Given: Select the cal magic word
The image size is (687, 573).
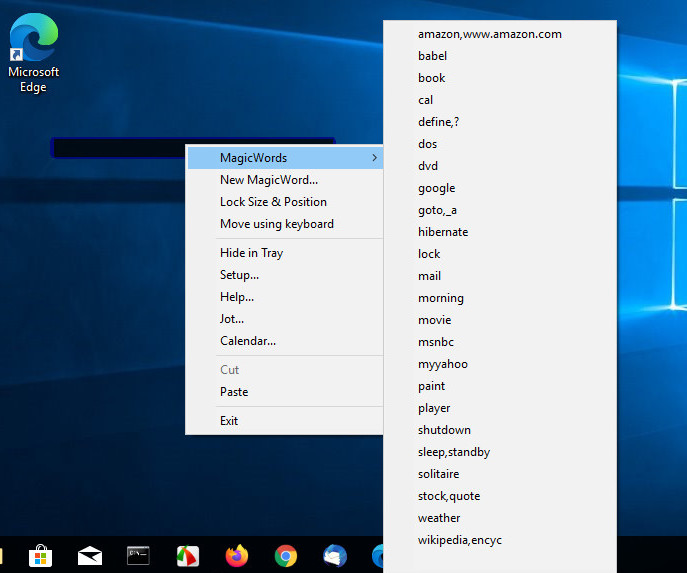Looking at the screenshot, I should [500, 100].
